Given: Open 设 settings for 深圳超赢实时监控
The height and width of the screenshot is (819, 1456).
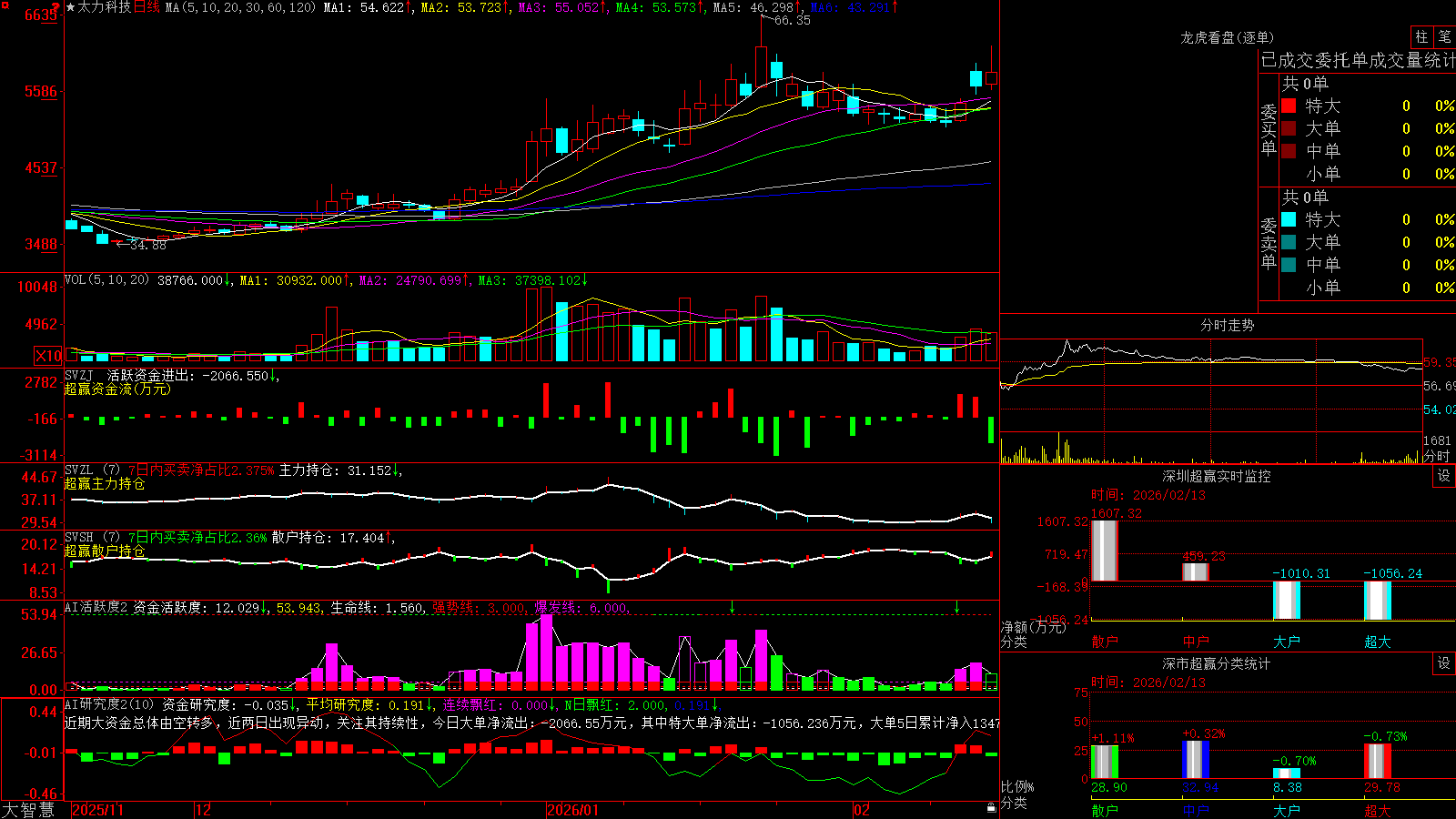Looking at the screenshot, I should (x=1444, y=476).
